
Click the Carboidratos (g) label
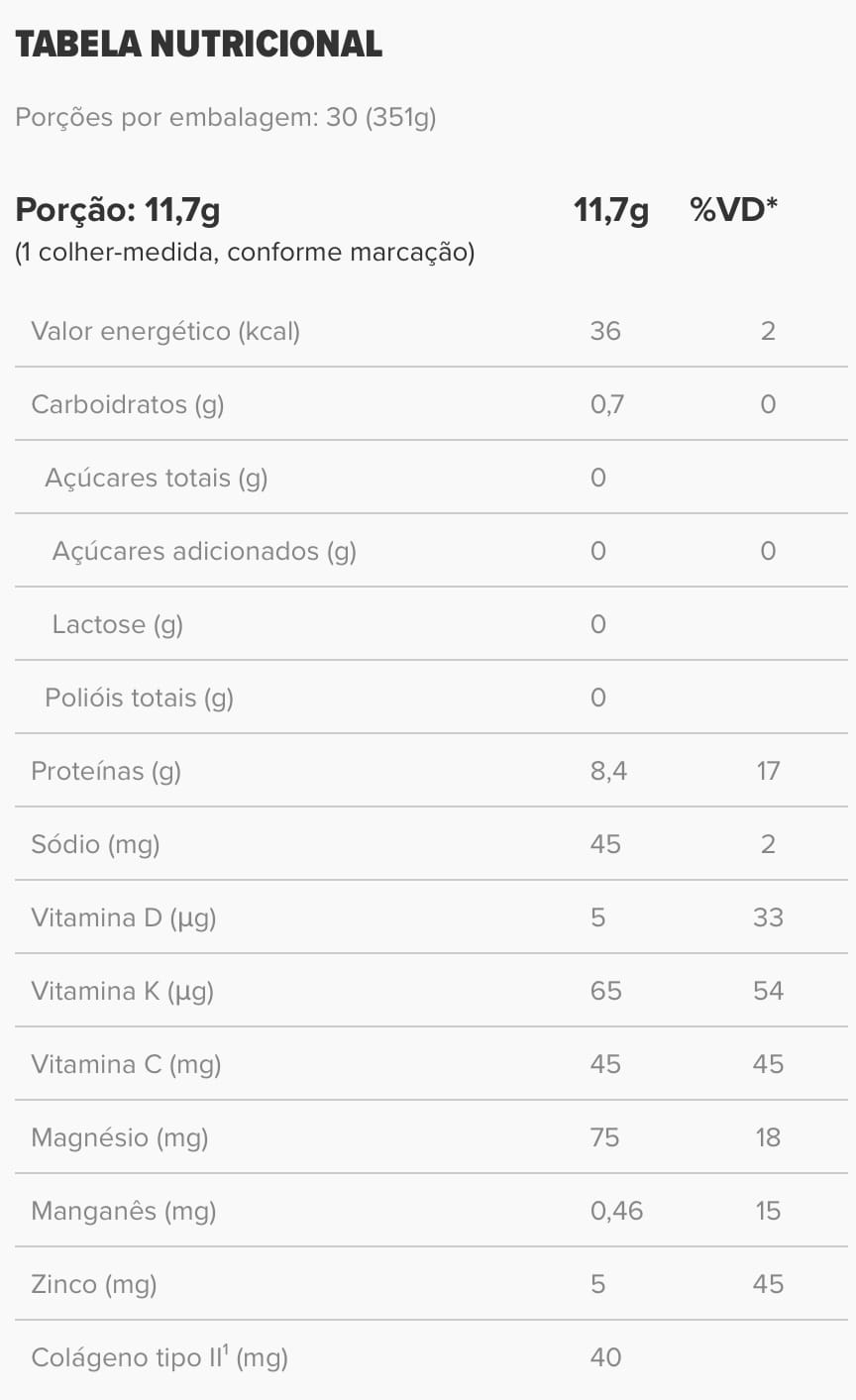click(x=128, y=404)
